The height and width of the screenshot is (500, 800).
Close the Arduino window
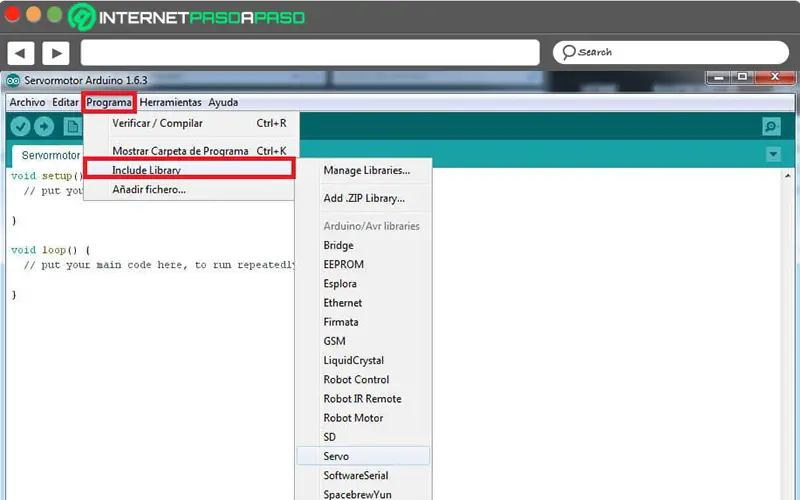click(x=775, y=77)
